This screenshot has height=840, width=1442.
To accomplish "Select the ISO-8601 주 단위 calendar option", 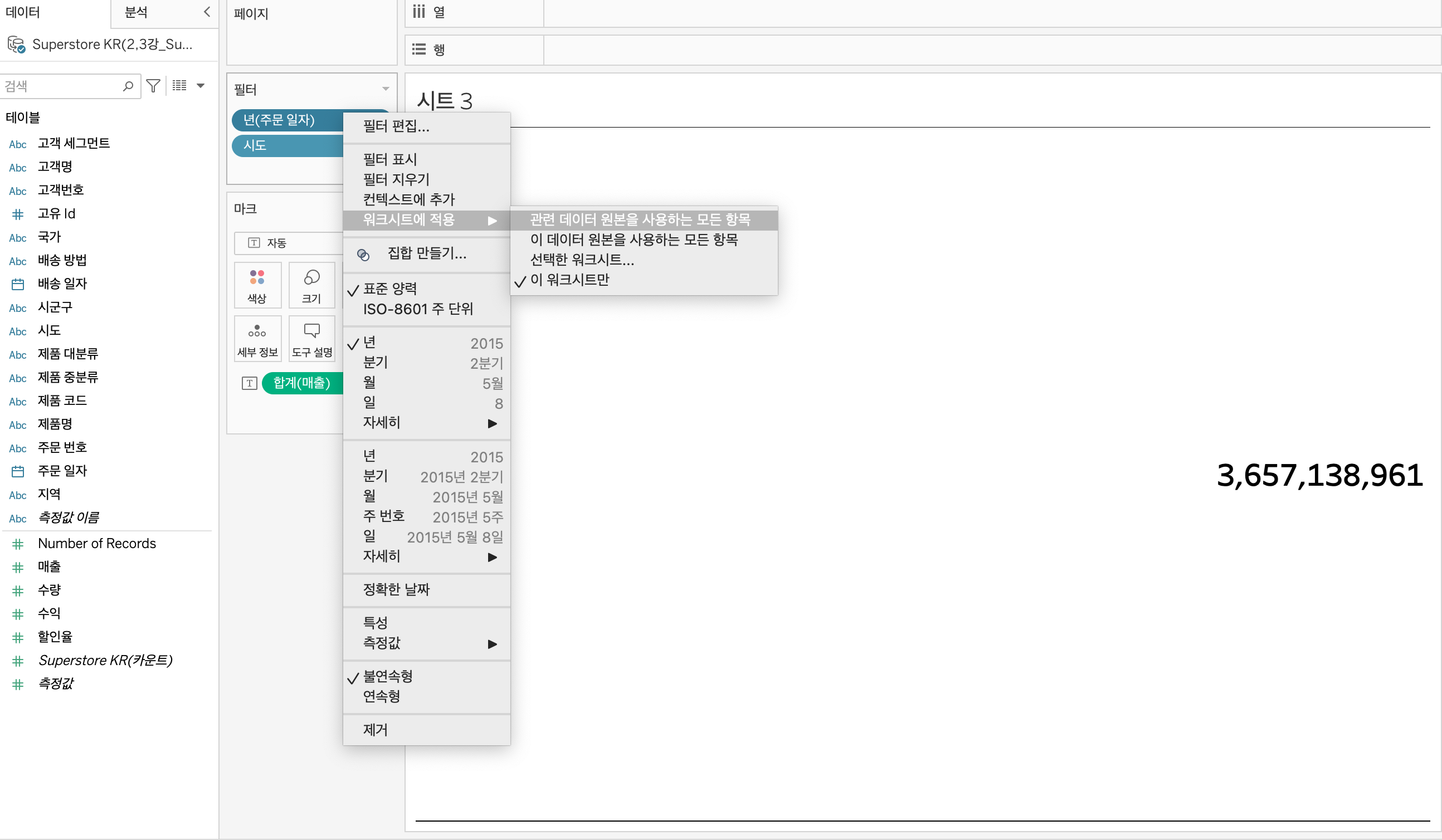I will 418,309.
